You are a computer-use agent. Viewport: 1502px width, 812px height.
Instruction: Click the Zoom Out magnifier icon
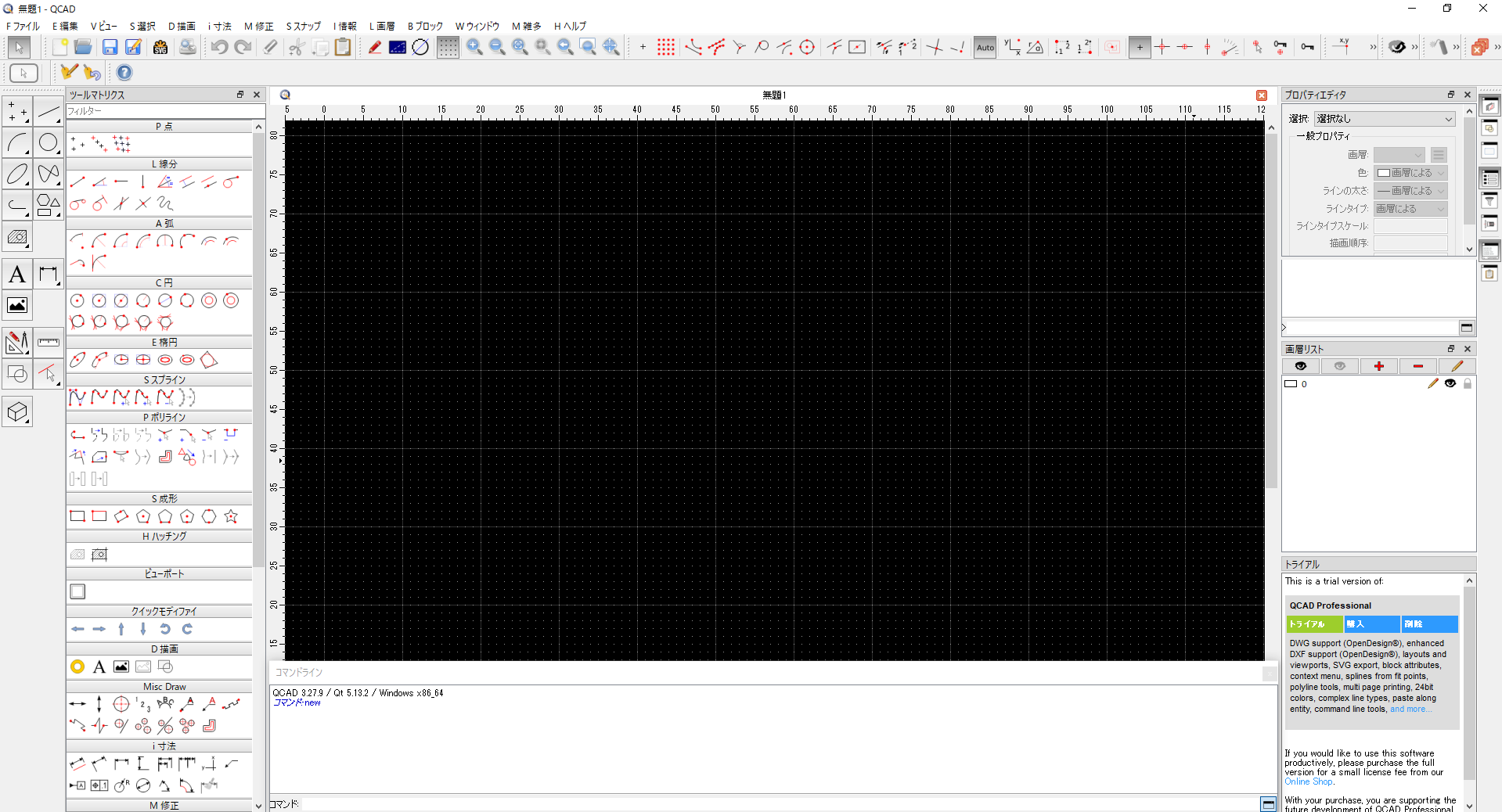(x=497, y=47)
